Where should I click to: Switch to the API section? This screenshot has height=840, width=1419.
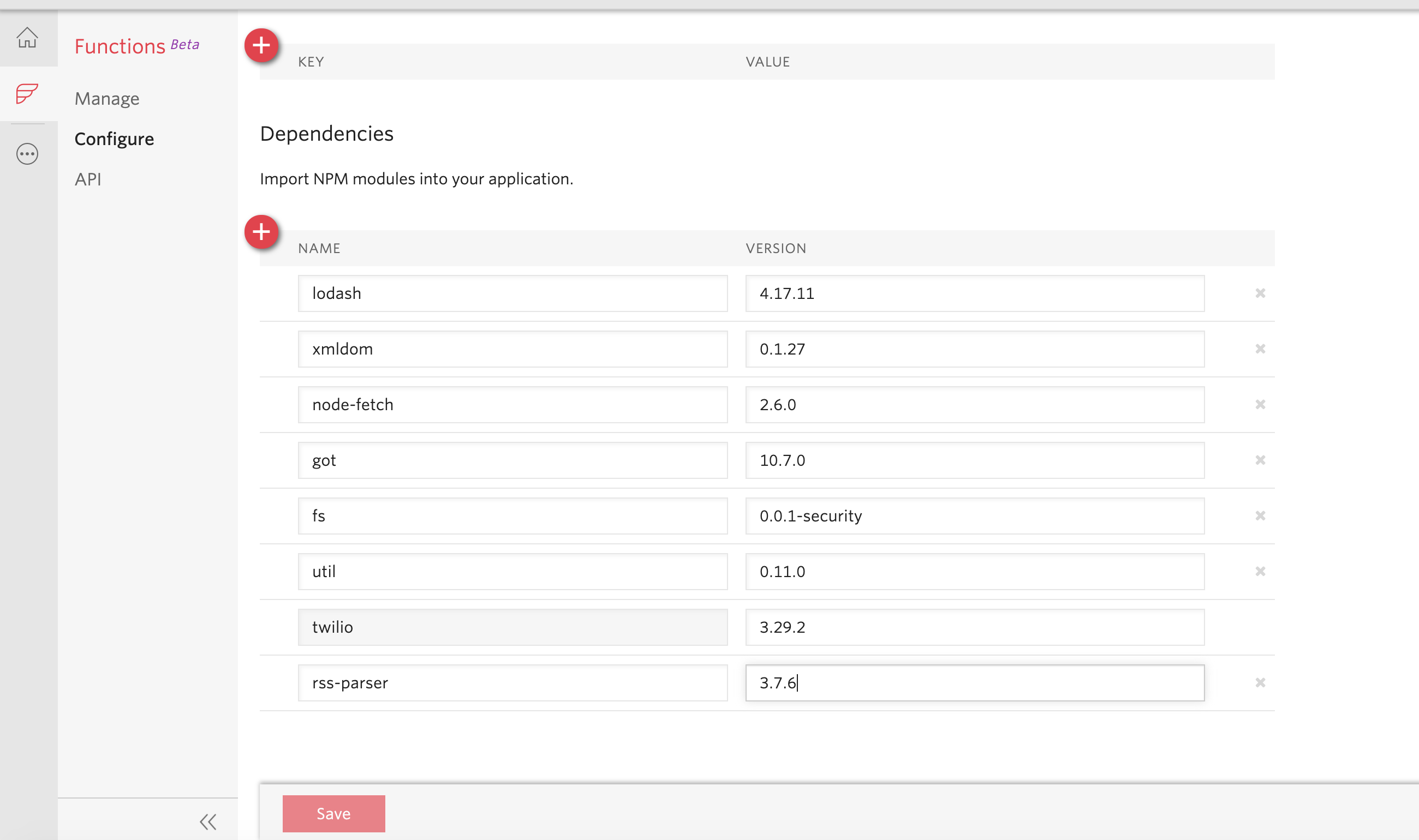(x=88, y=179)
